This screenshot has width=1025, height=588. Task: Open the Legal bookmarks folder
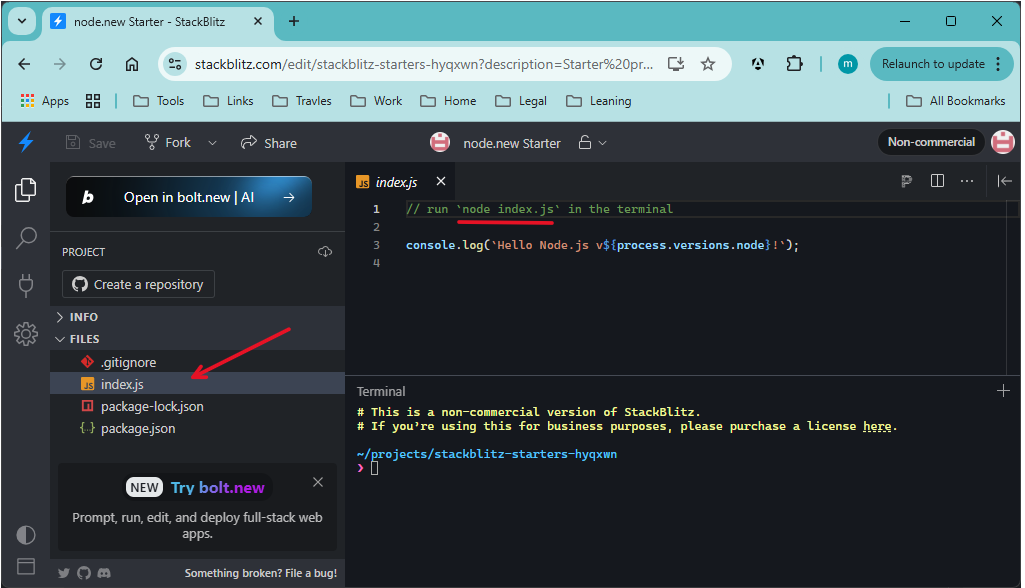[521, 101]
